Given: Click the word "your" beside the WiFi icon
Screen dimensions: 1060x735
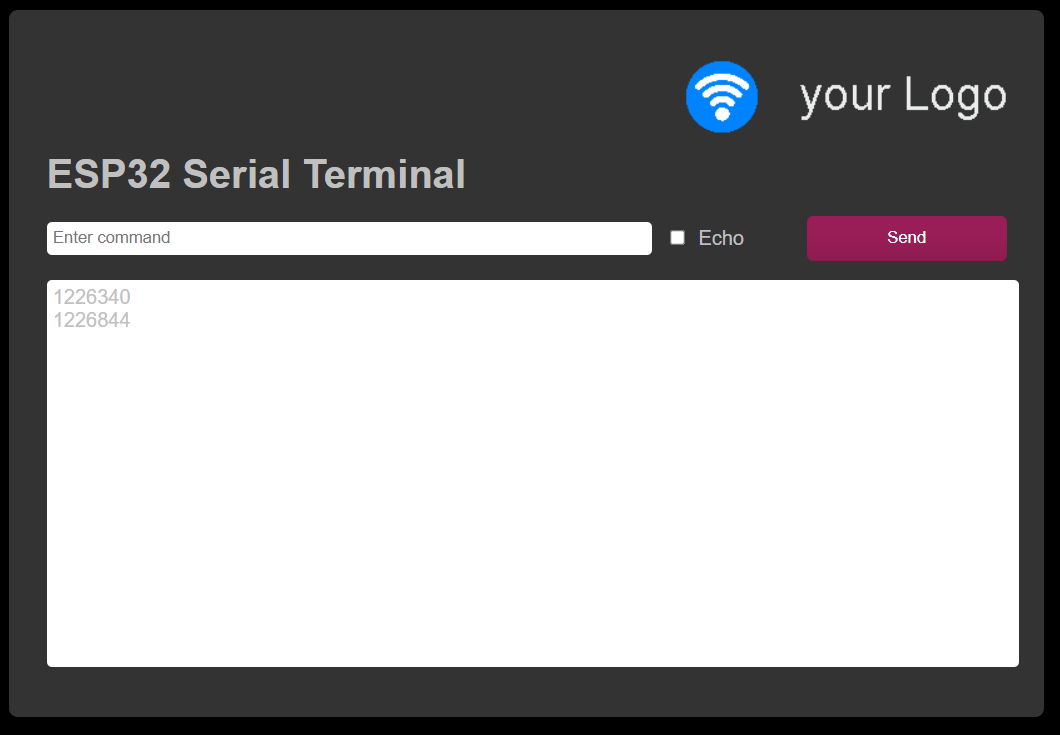Looking at the screenshot, I should click(x=844, y=98).
